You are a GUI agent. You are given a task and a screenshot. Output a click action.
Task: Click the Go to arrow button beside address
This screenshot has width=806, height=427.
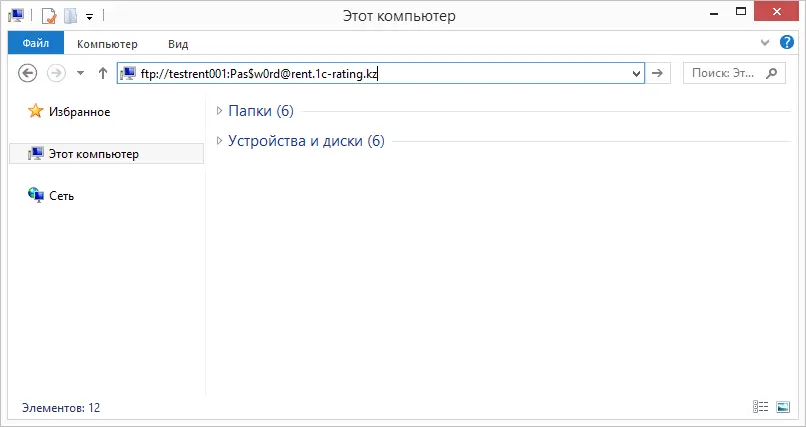coord(657,73)
